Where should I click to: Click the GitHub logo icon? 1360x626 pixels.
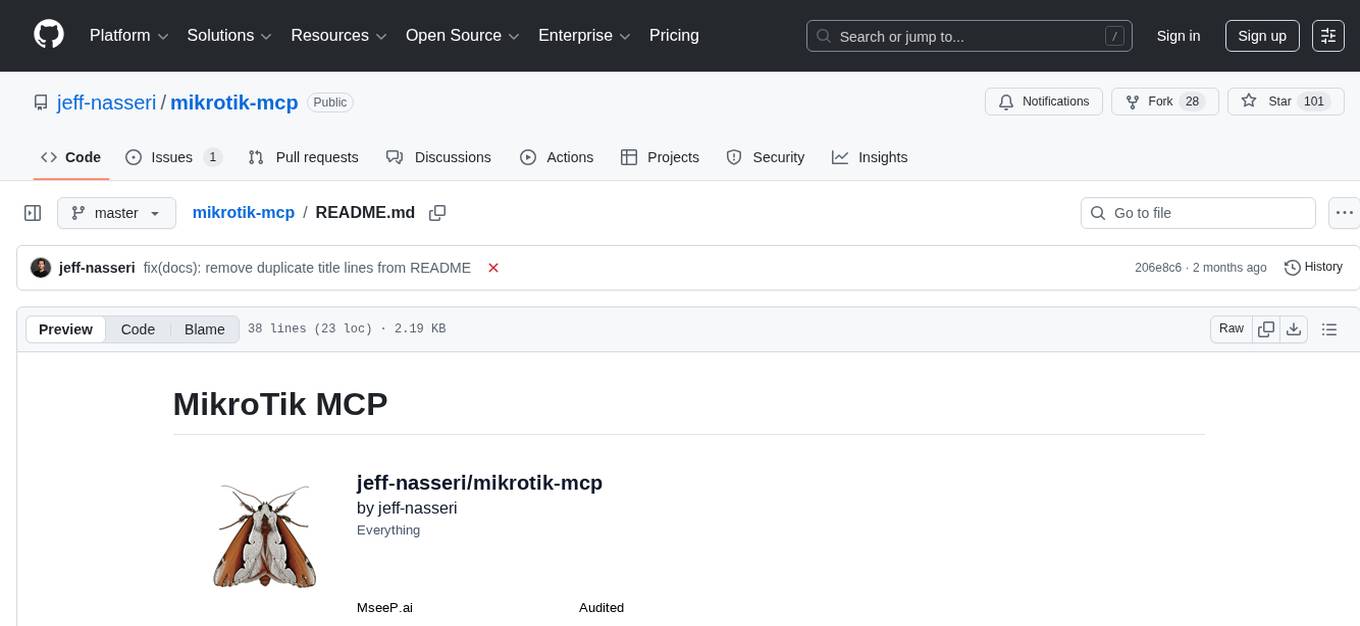coord(48,35)
